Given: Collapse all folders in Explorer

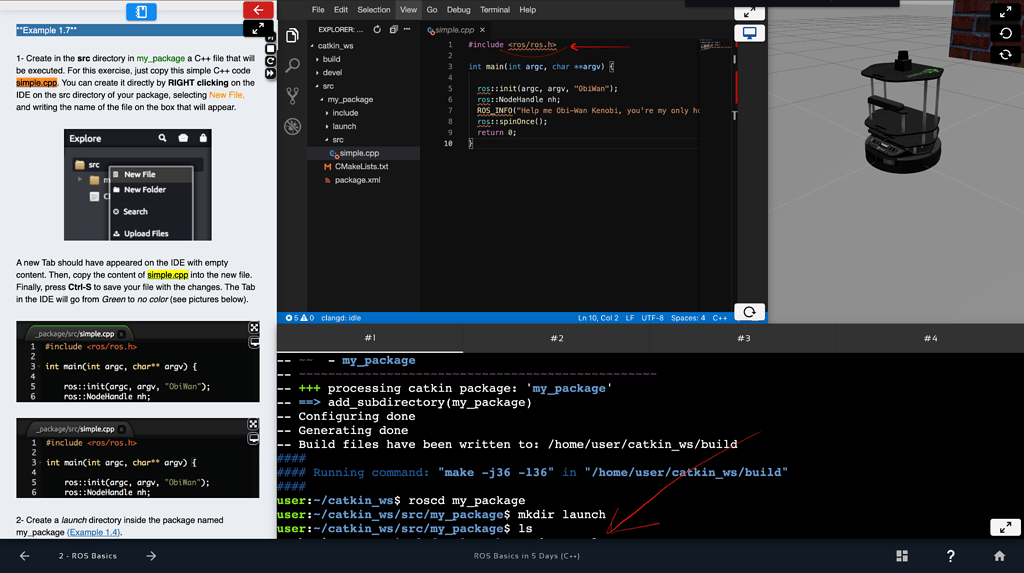Looking at the screenshot, I should [393, 29].
